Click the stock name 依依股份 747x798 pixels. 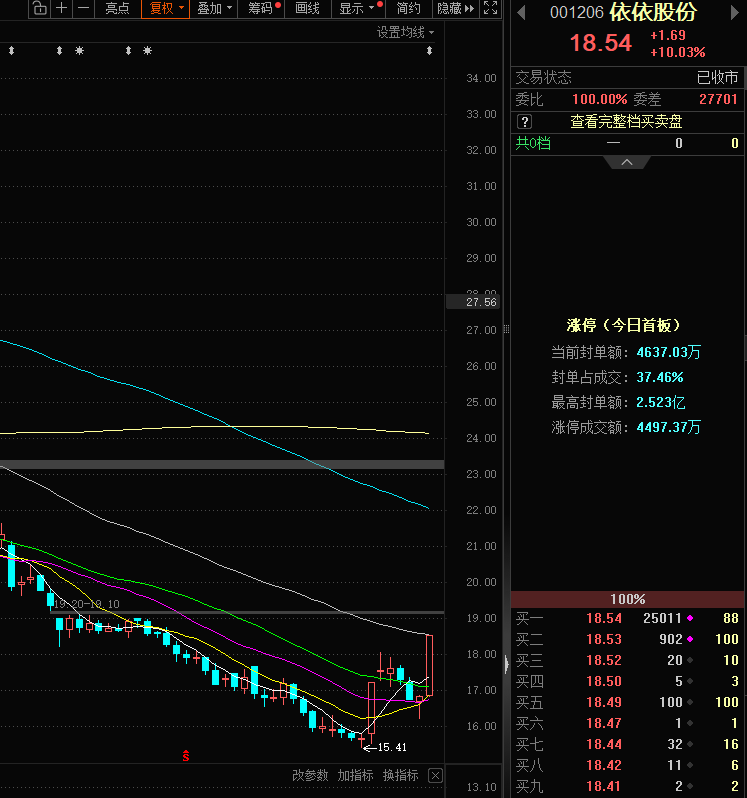pyautogui.click(x=653, y=12)
